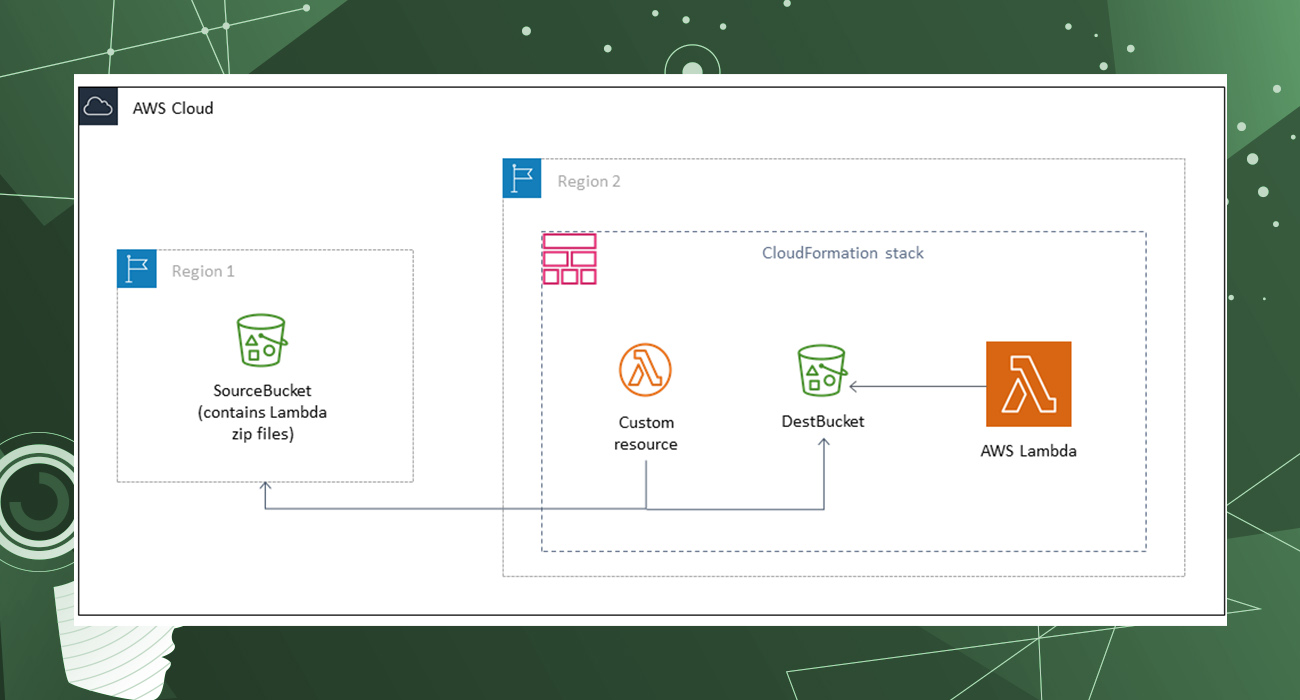Click the "contains Lambda zip files" caption
Image resolution: width=1300 pixels, height=700 pixels.
click(x=263, y=423)
